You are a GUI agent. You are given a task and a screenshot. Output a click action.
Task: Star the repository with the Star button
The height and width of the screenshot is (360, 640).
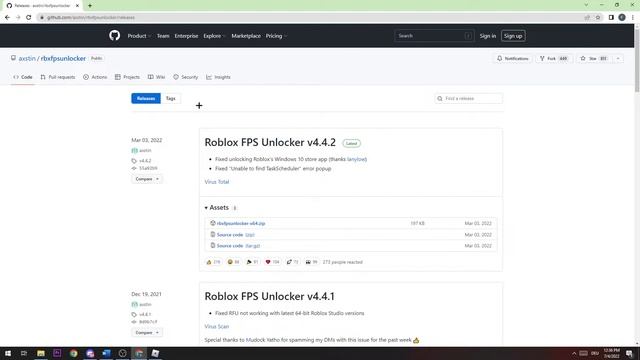tap(594, 59)
